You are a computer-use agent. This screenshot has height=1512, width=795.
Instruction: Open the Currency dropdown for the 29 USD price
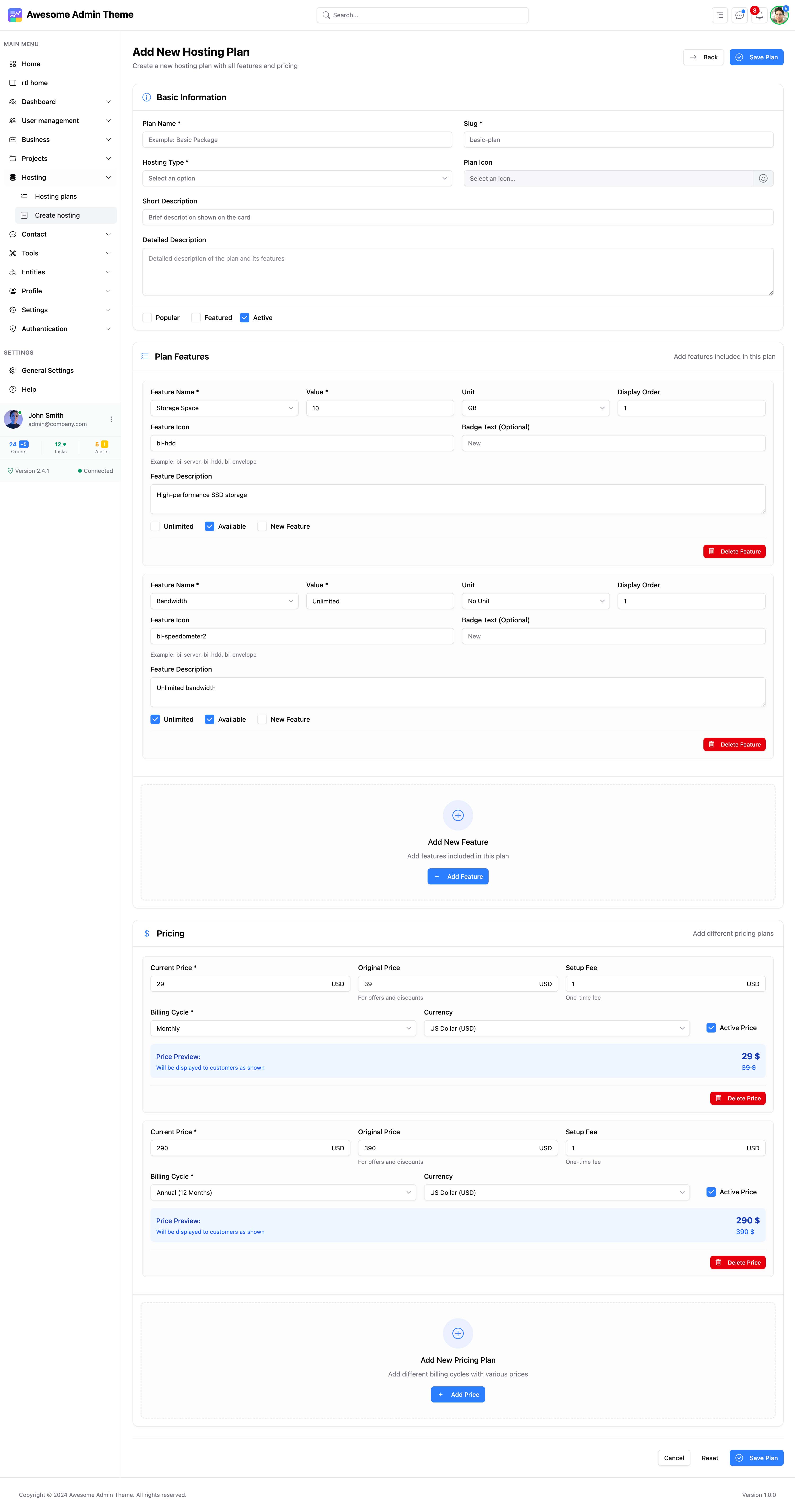coord(556,1028)
